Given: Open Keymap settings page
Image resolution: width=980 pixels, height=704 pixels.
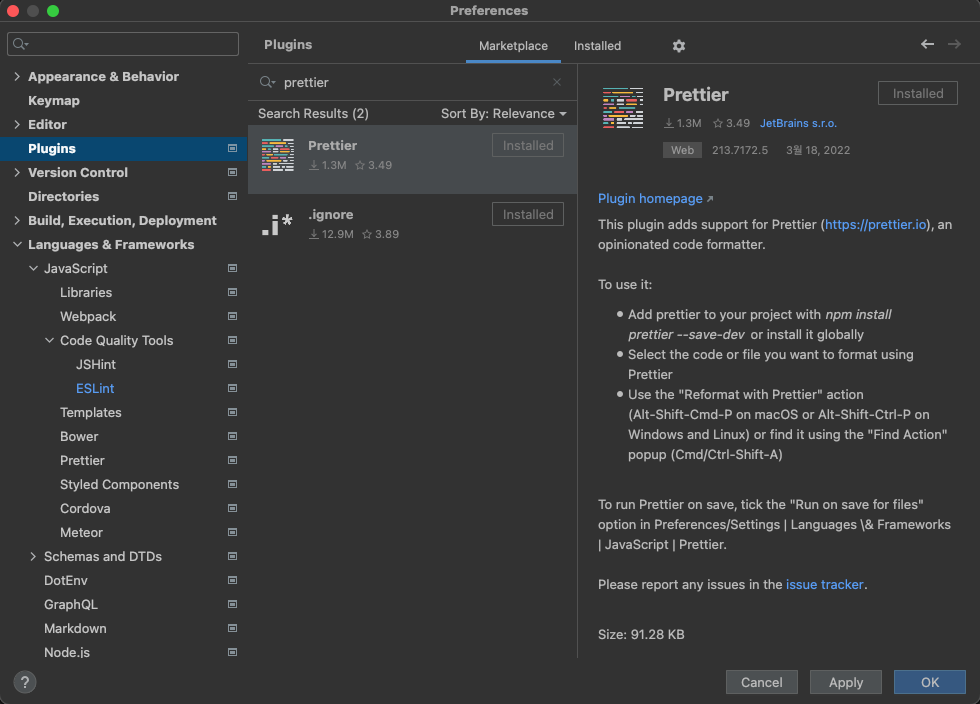Looking at the screenshot, I should click(54, 101).
